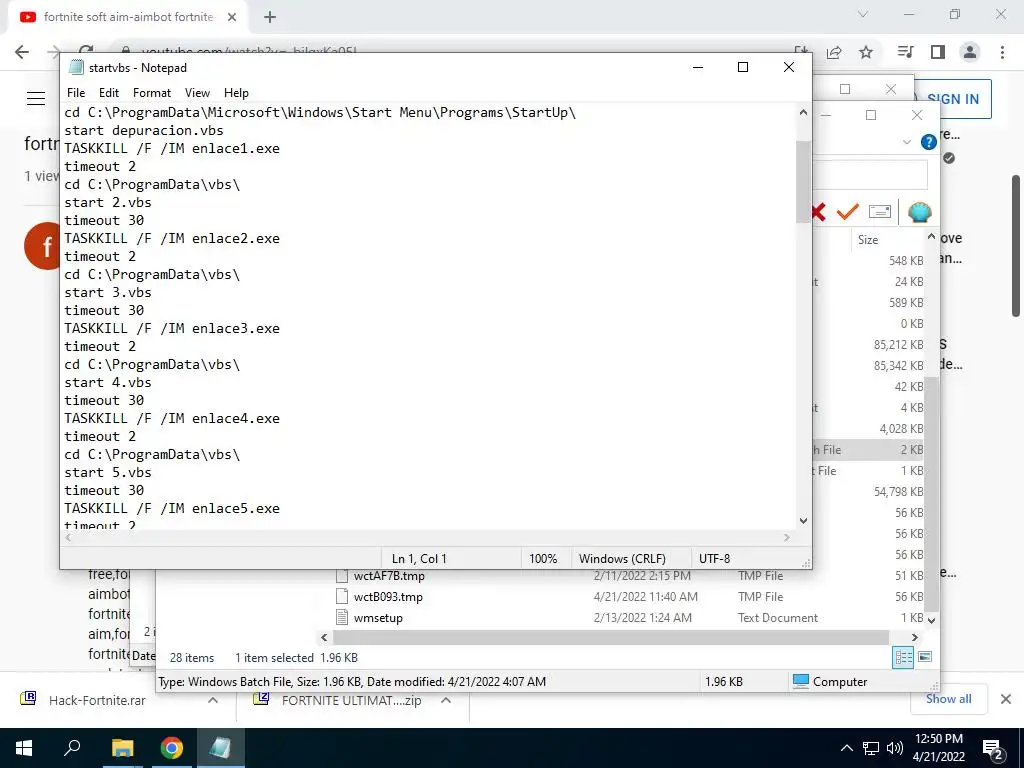This screenshot has height=768, width=1024.
Task: Select the wctAF7B.tmp file
Action: (389, 576)
